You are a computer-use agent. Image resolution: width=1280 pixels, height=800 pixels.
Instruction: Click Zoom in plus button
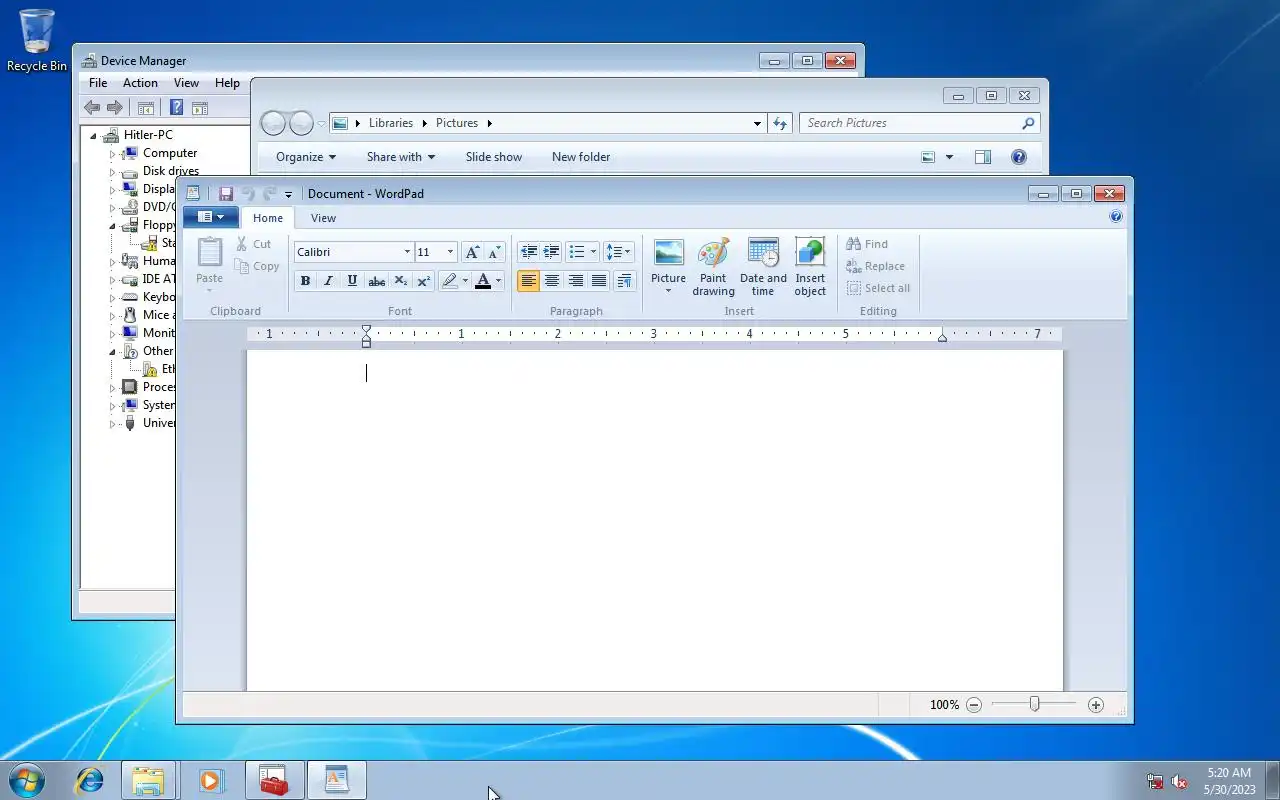(1096, 705)
